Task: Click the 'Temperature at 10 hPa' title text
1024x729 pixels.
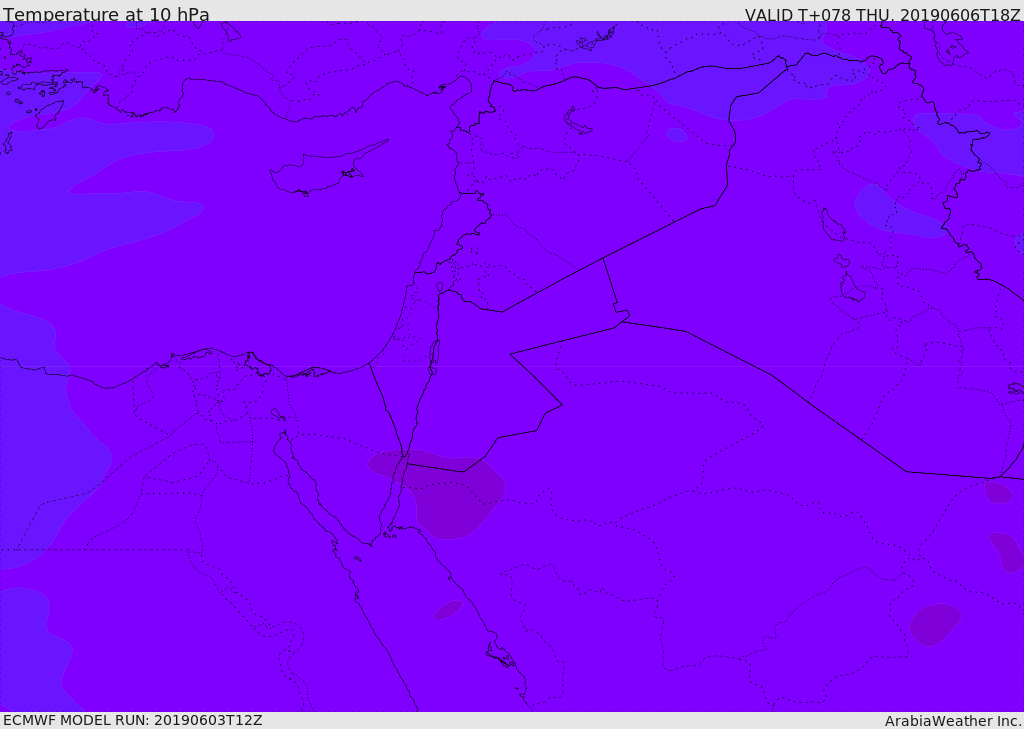Action: (106, 14)
